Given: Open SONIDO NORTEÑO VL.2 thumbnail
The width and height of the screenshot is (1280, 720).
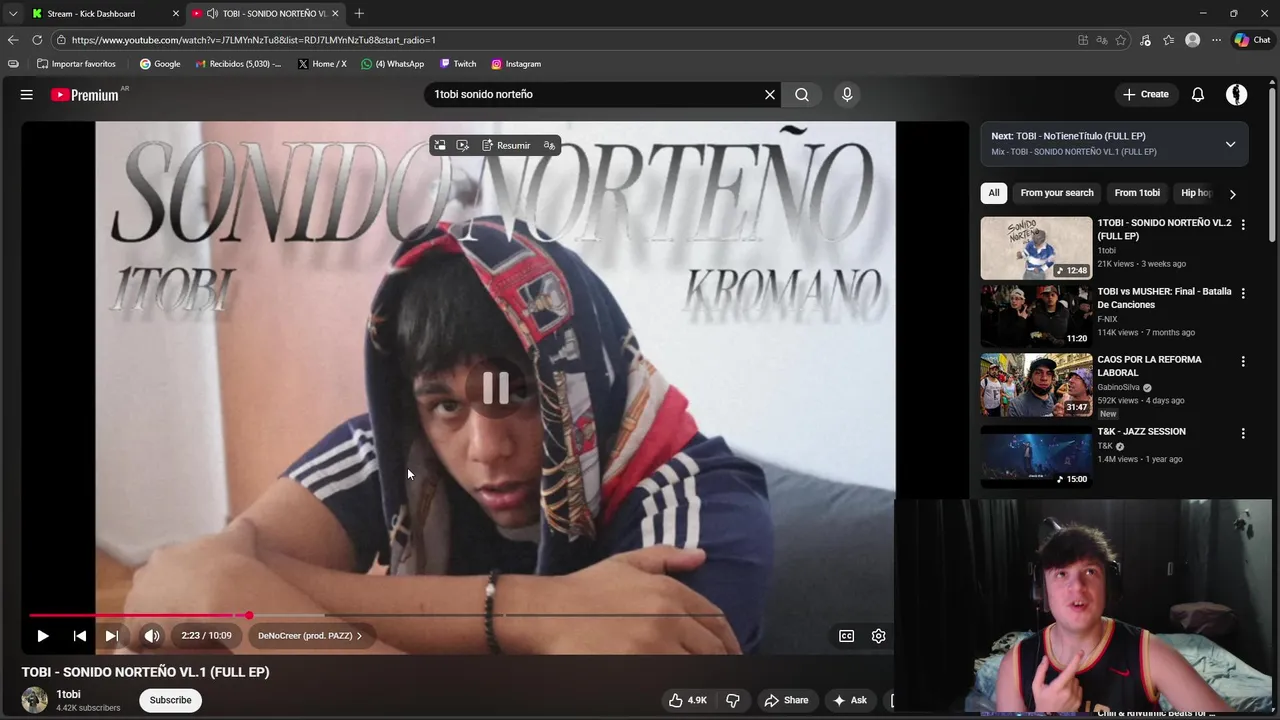Looking at the screenshot, I should pos(1036,248).
